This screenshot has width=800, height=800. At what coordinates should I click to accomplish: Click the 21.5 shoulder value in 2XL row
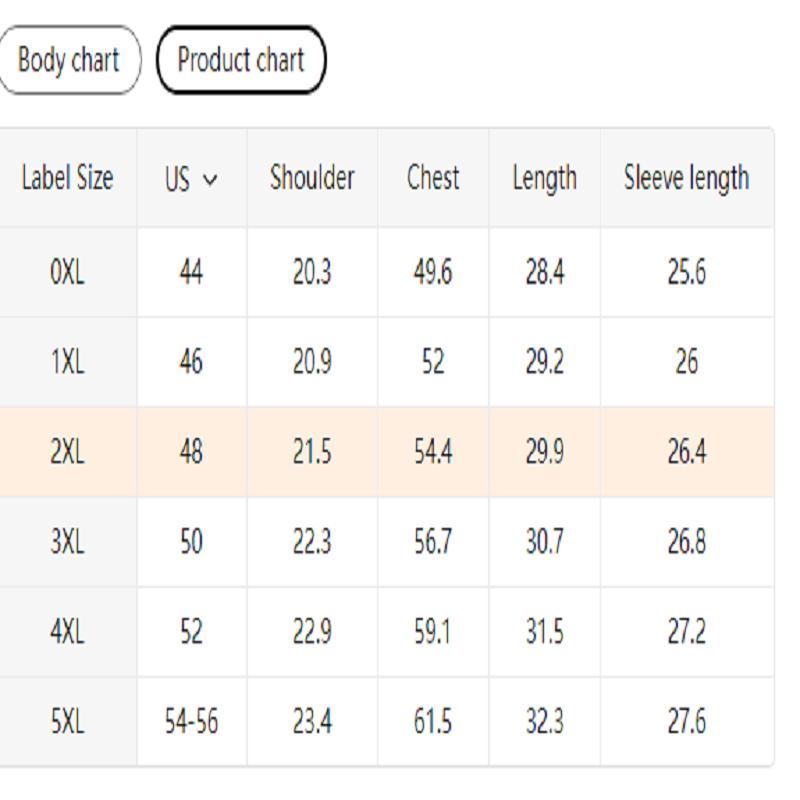[312, 452]
